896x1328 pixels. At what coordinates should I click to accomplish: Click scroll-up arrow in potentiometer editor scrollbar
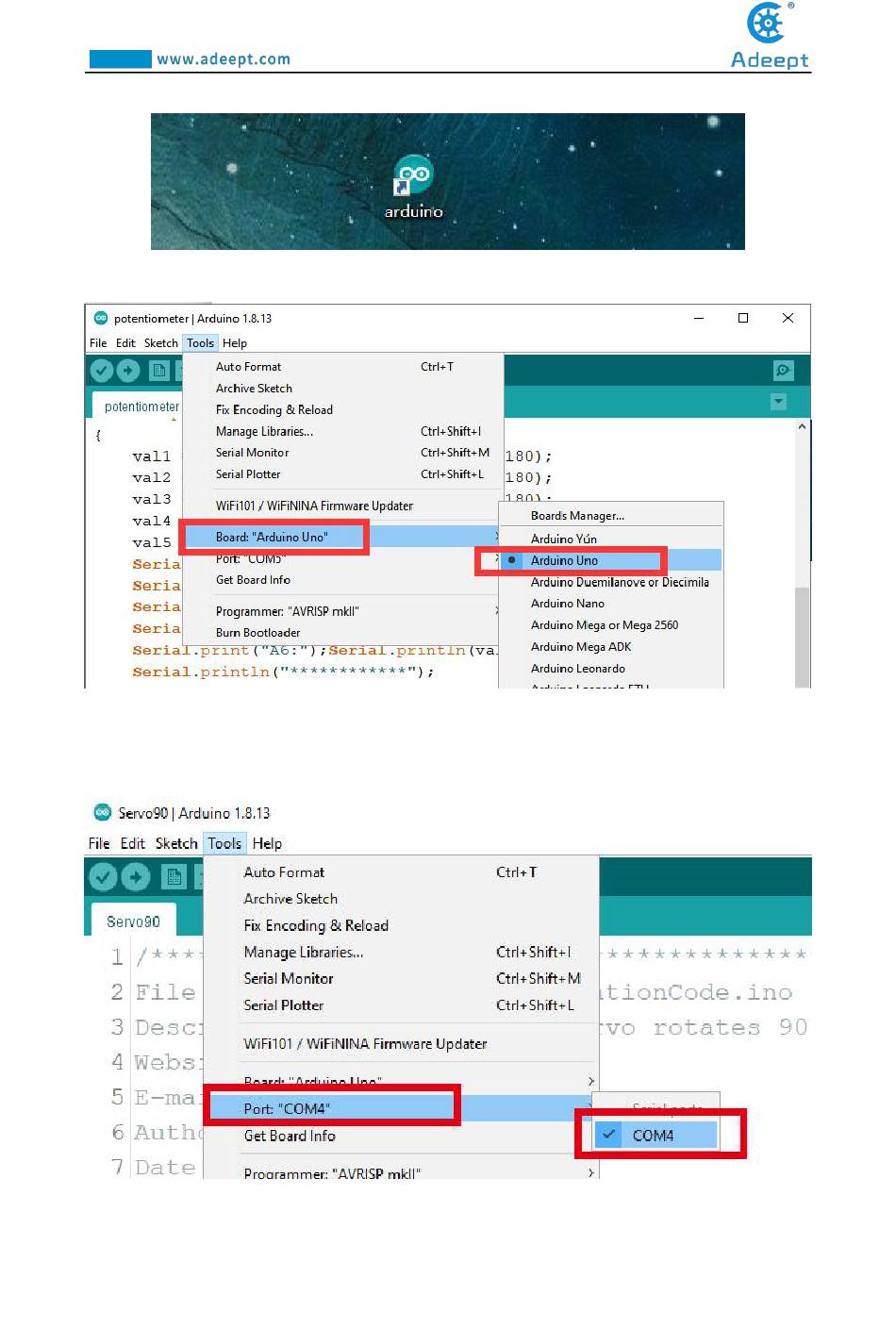point(803,426)
